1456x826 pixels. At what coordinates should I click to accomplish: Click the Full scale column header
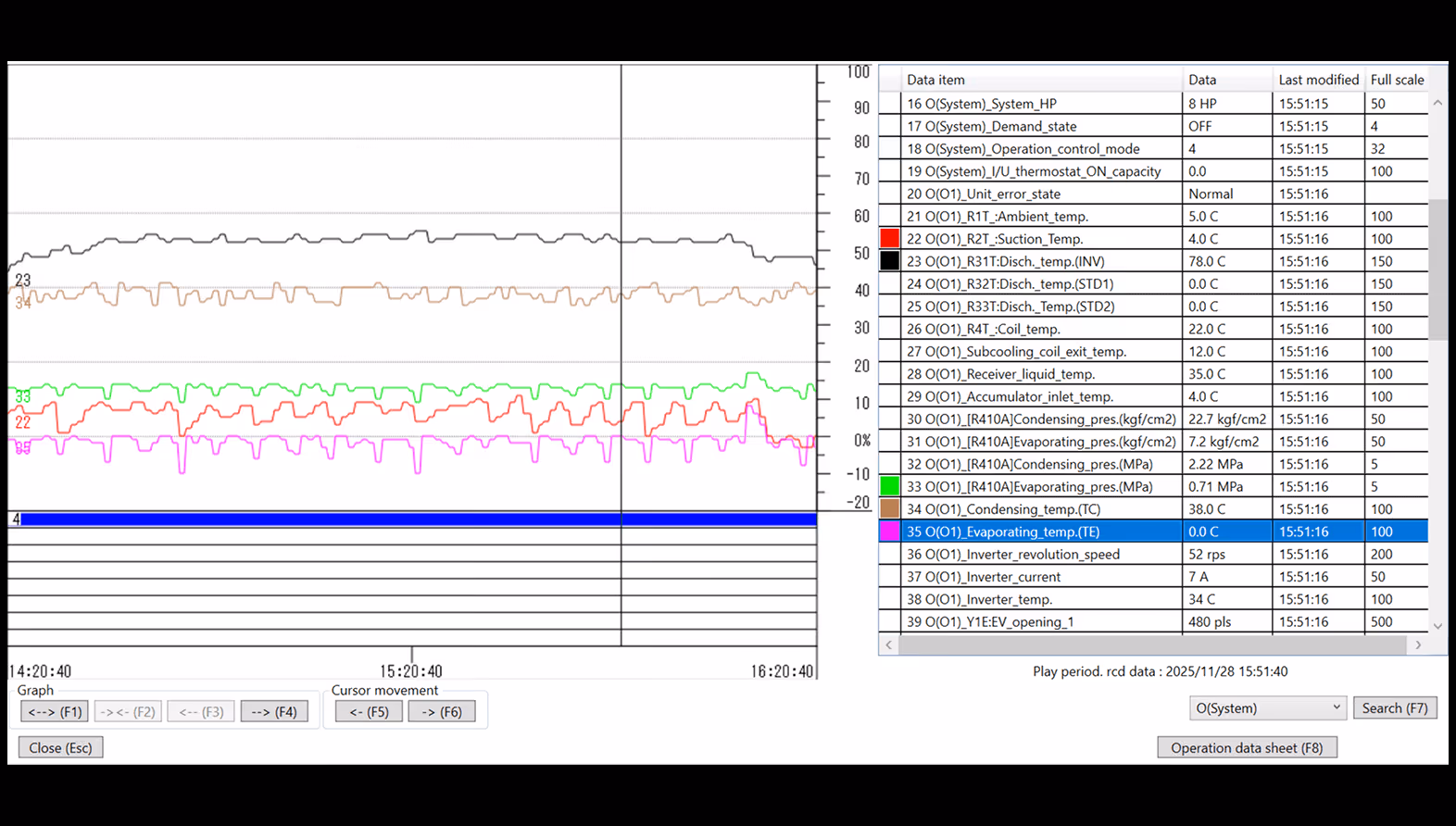tap(1397, 80)
